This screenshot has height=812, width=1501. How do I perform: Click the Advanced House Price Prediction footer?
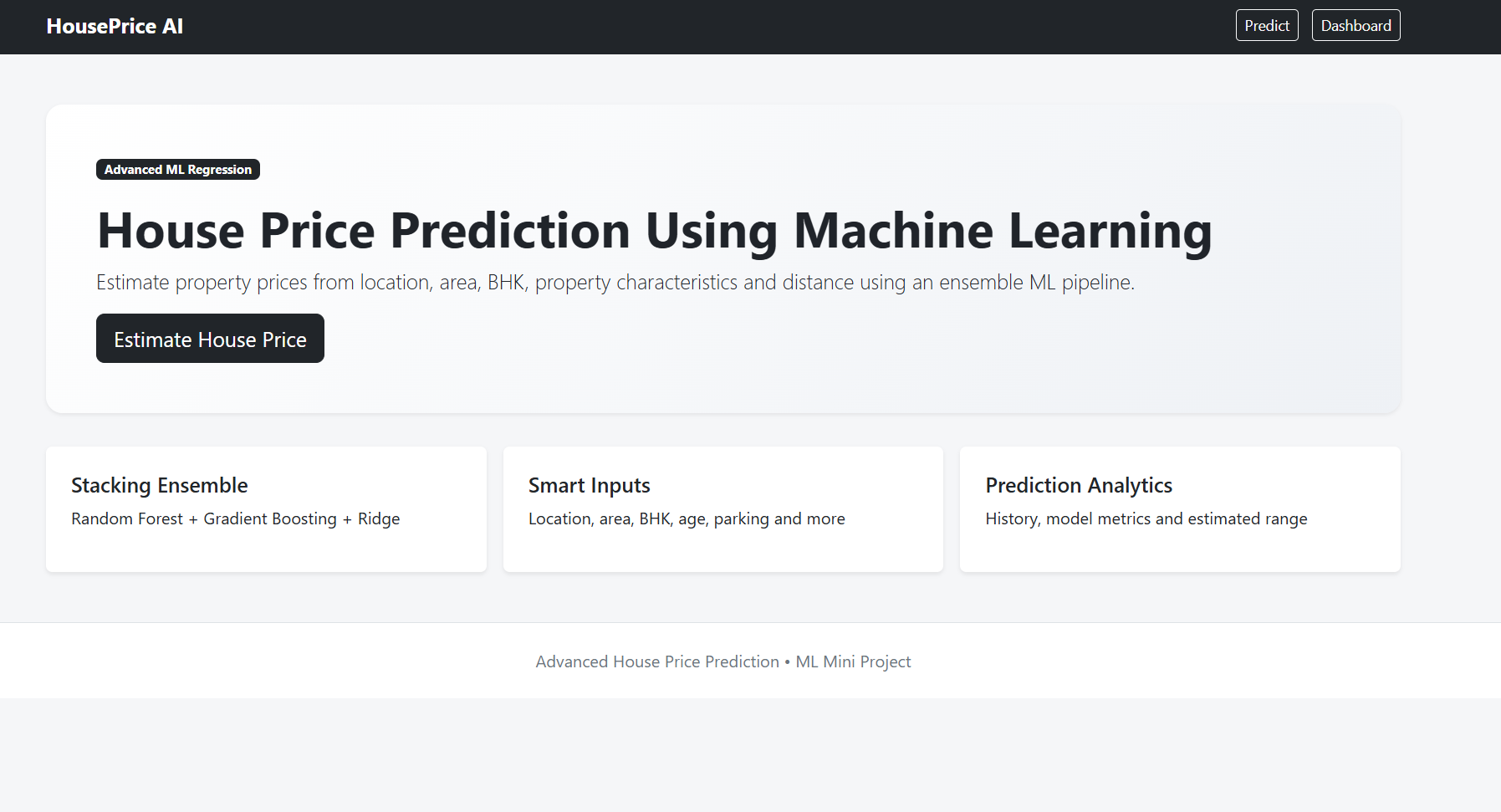pyautogui.click(x=657, y=661)
